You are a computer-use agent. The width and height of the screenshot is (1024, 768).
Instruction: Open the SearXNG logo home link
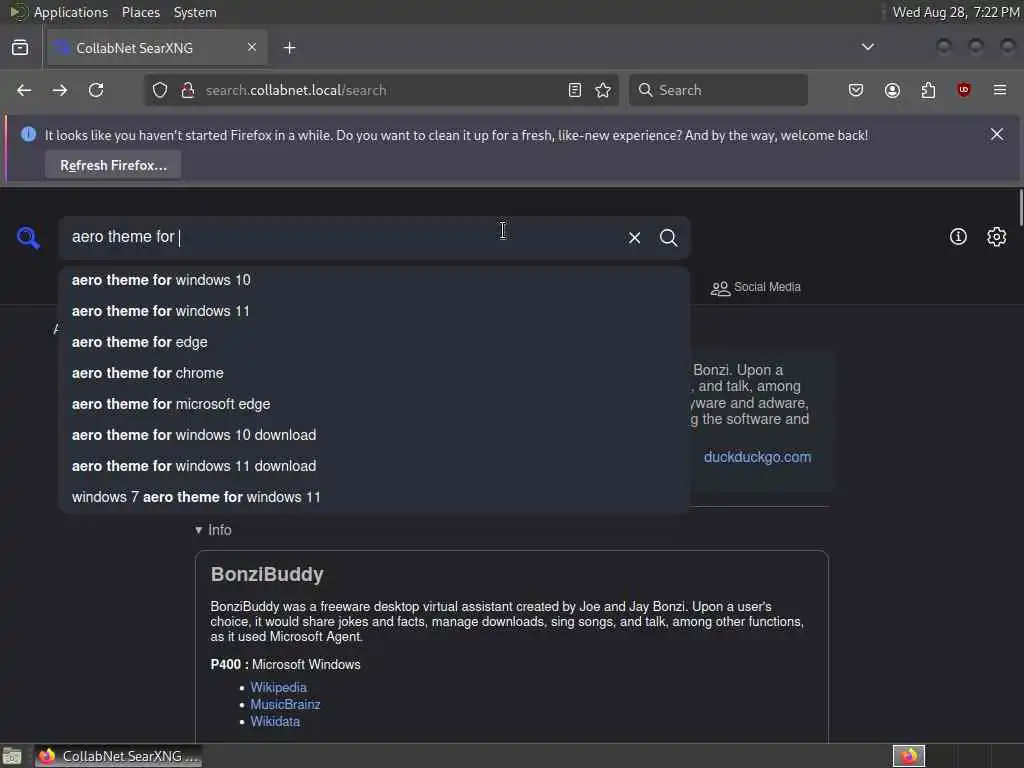28,238
